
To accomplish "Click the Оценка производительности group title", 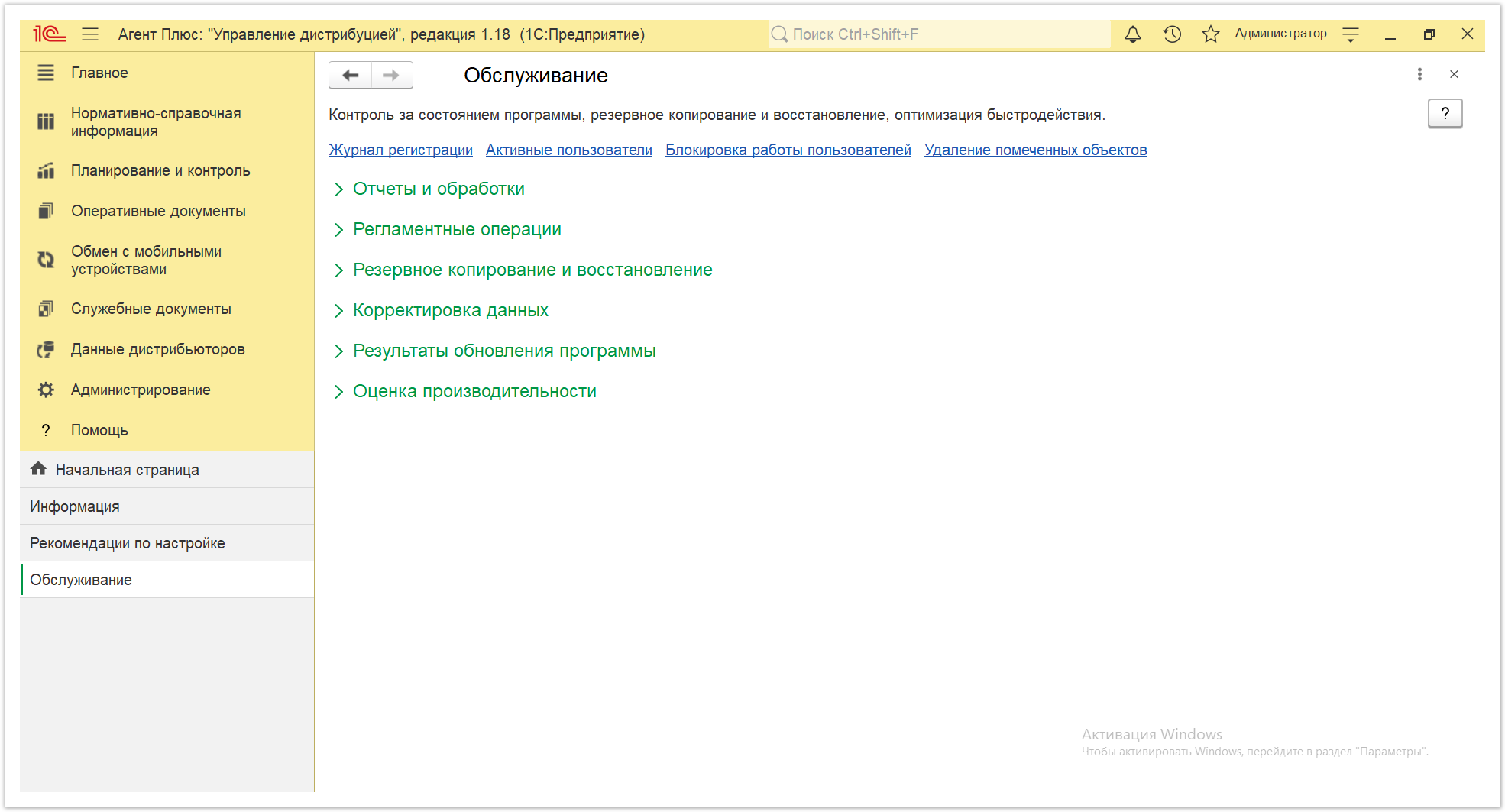I will (x=474, y=391).
